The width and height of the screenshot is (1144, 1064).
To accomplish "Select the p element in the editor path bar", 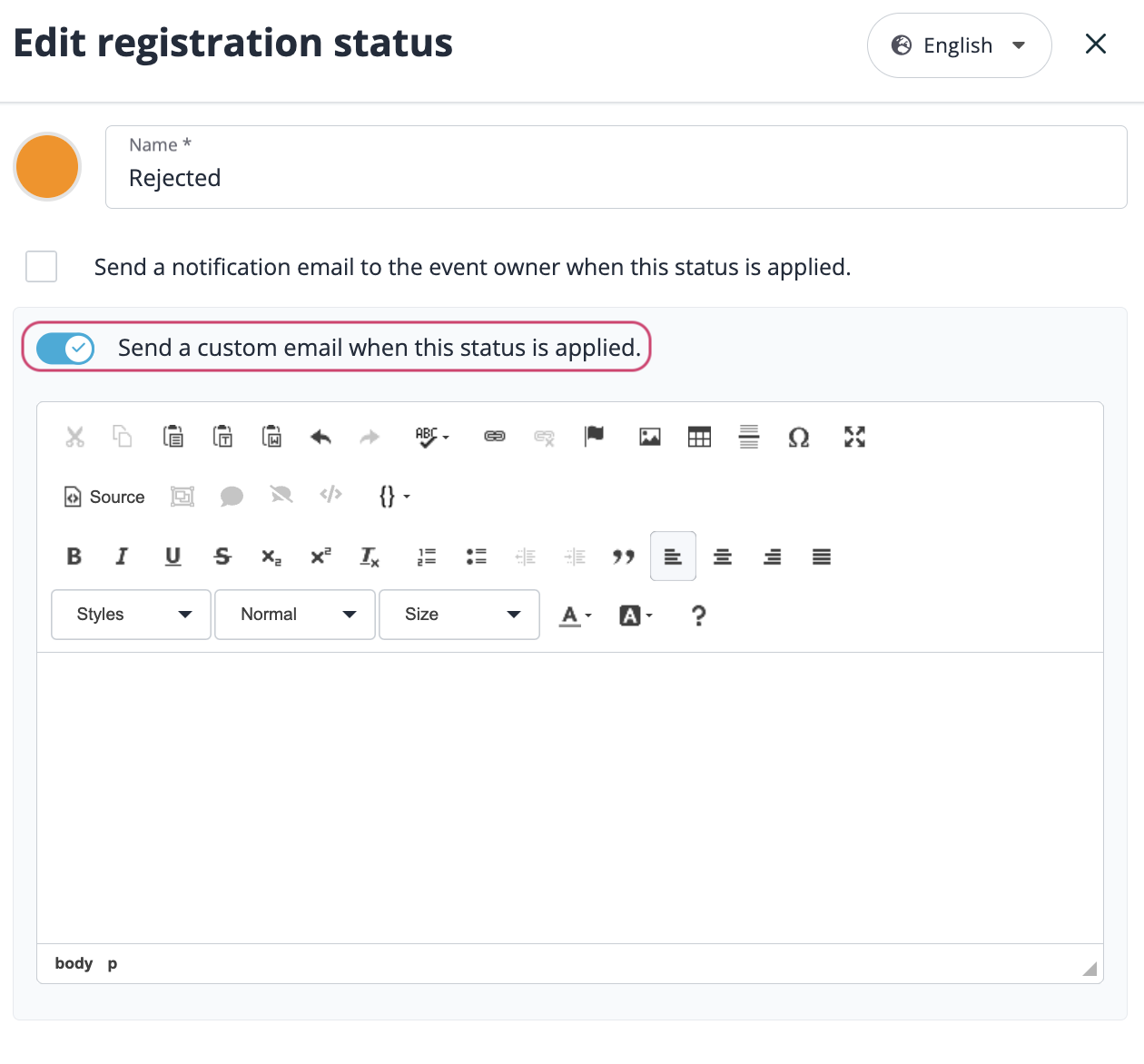I will click(x=113, y=963).
